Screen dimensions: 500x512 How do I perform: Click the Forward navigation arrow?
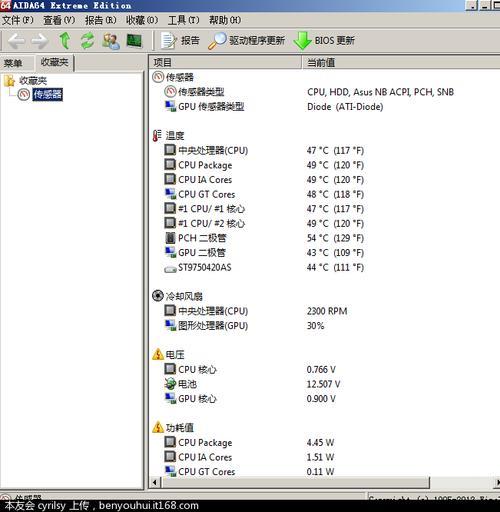(x=40, y=41)
